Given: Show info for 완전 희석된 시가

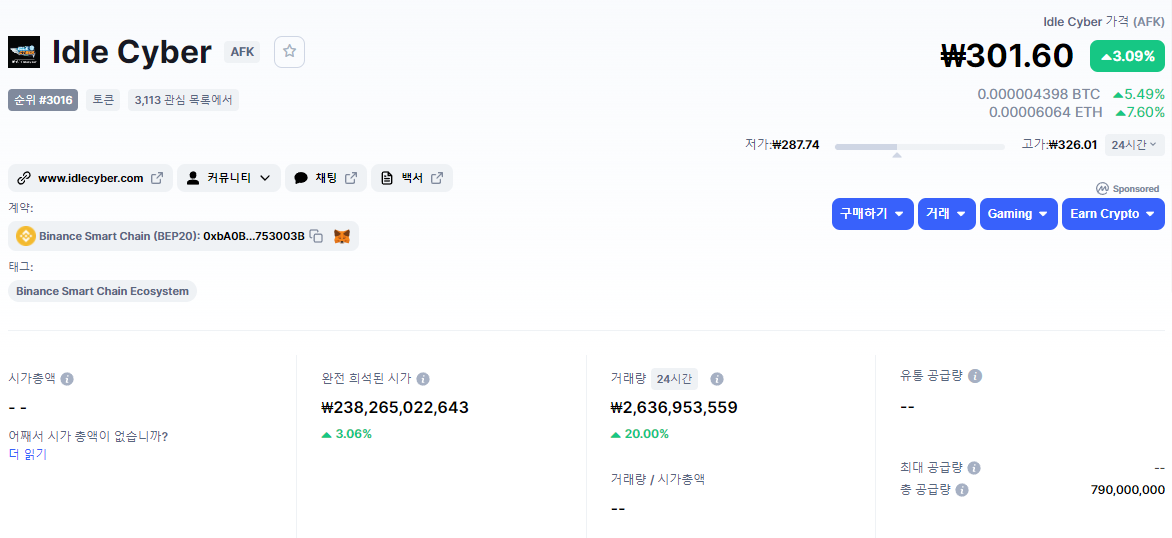Looking at the screenshot, I should coord(423,379).
